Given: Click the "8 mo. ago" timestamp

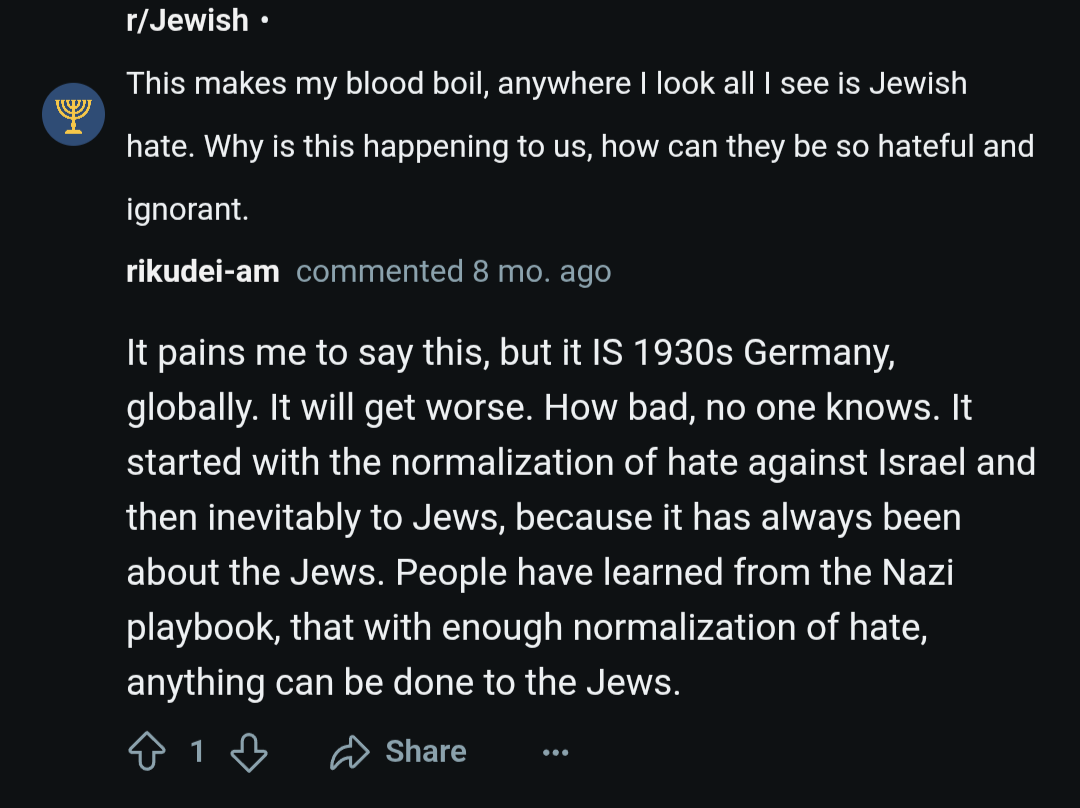Looking at the screenshot, I should (x=541, y=271).
